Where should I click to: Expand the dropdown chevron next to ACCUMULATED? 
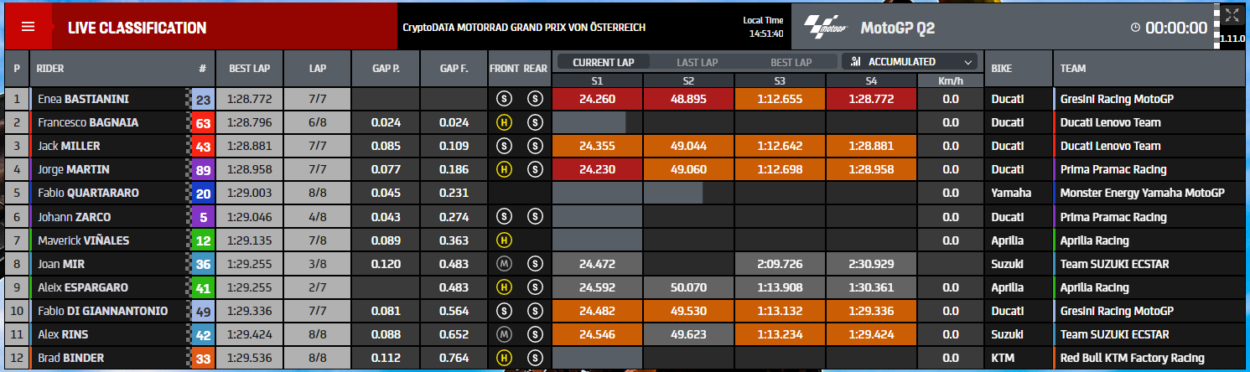(x=968, y=62)
